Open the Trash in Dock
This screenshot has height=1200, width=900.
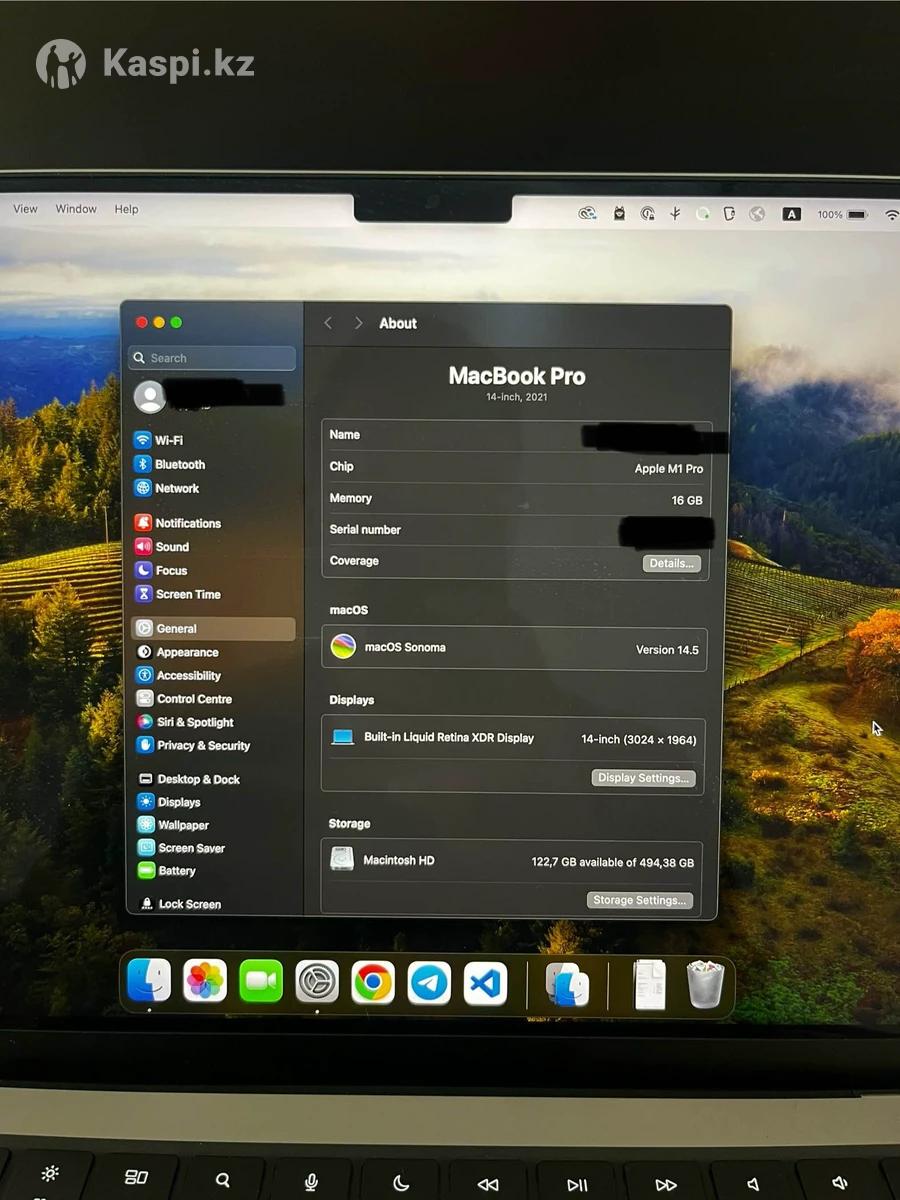click(x=705, y=984)
